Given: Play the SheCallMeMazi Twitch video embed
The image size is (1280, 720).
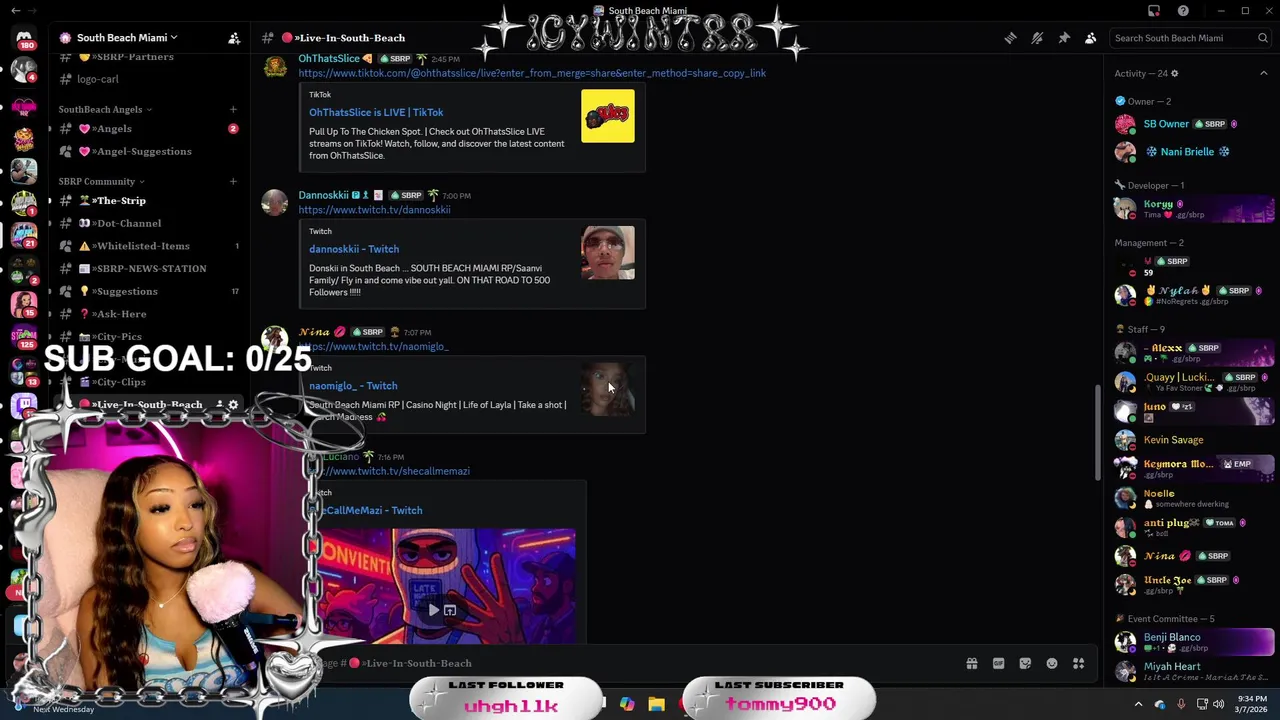Looking at the screenshot, I should [434, 610].
